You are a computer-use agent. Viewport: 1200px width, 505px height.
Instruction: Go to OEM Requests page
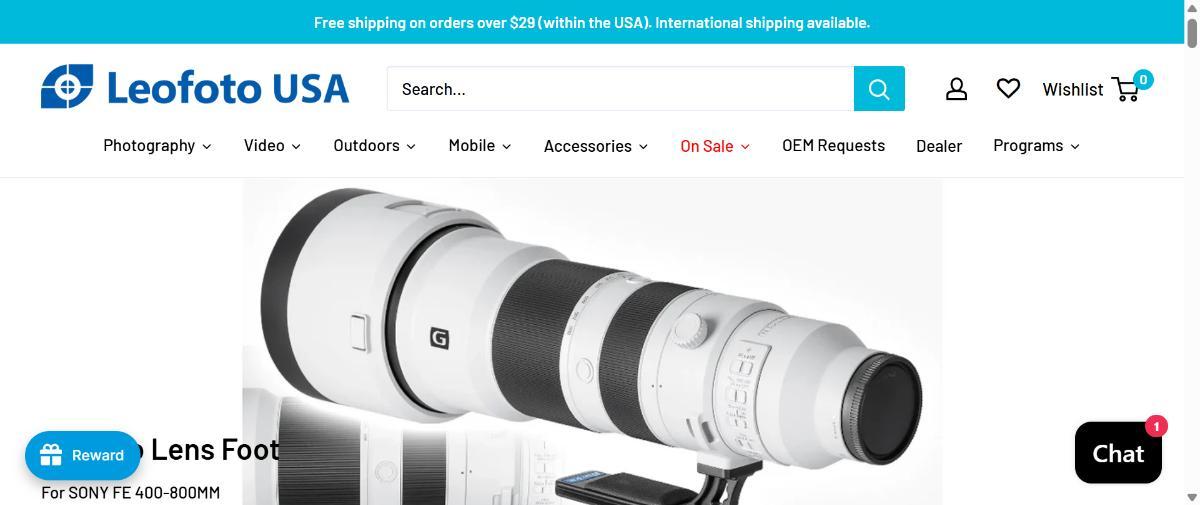pos(833,146)
